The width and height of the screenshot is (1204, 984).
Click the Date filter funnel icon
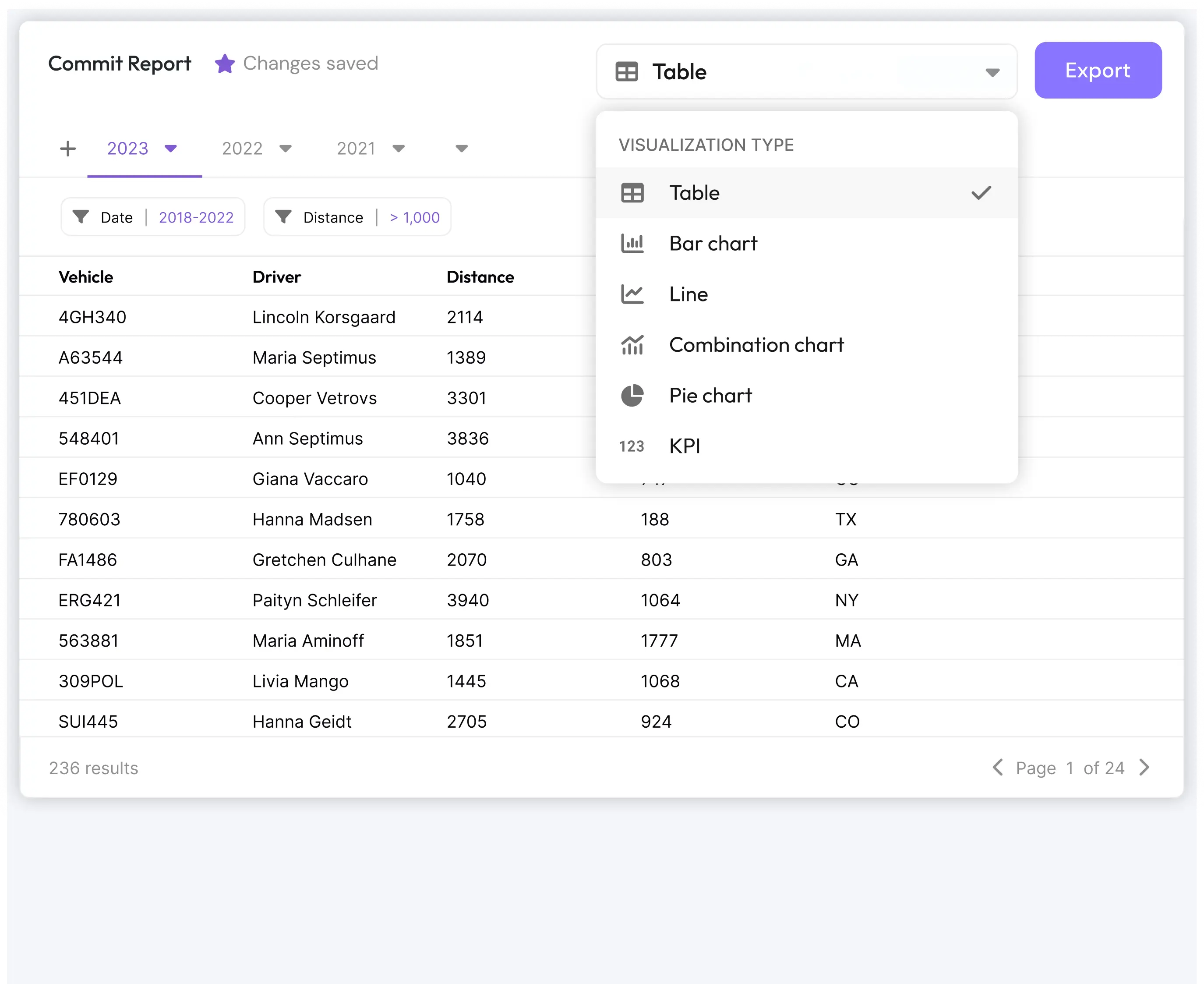81,216
